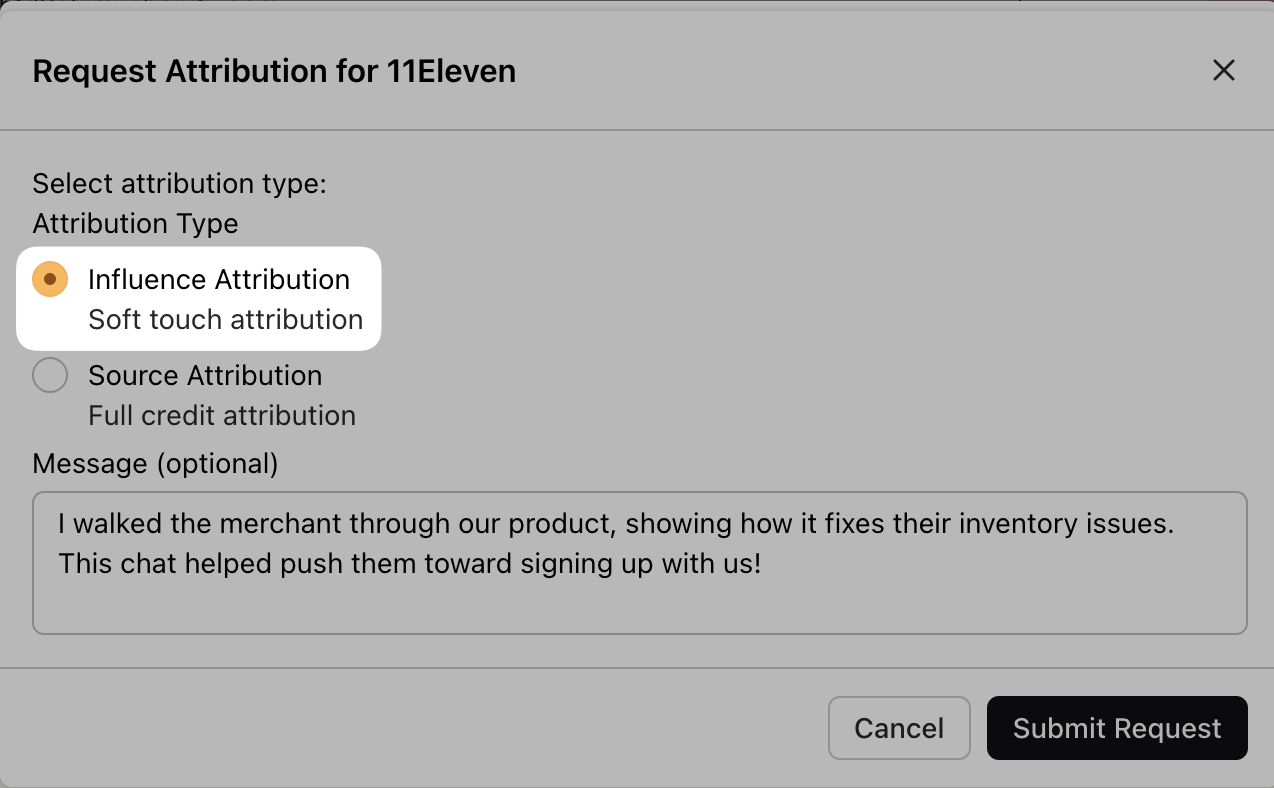Image resolution: width=1274 pixels, height=788 pixels.
Task: Click the empty Source Attribution radio circle
Action: [x=50, y=375]
